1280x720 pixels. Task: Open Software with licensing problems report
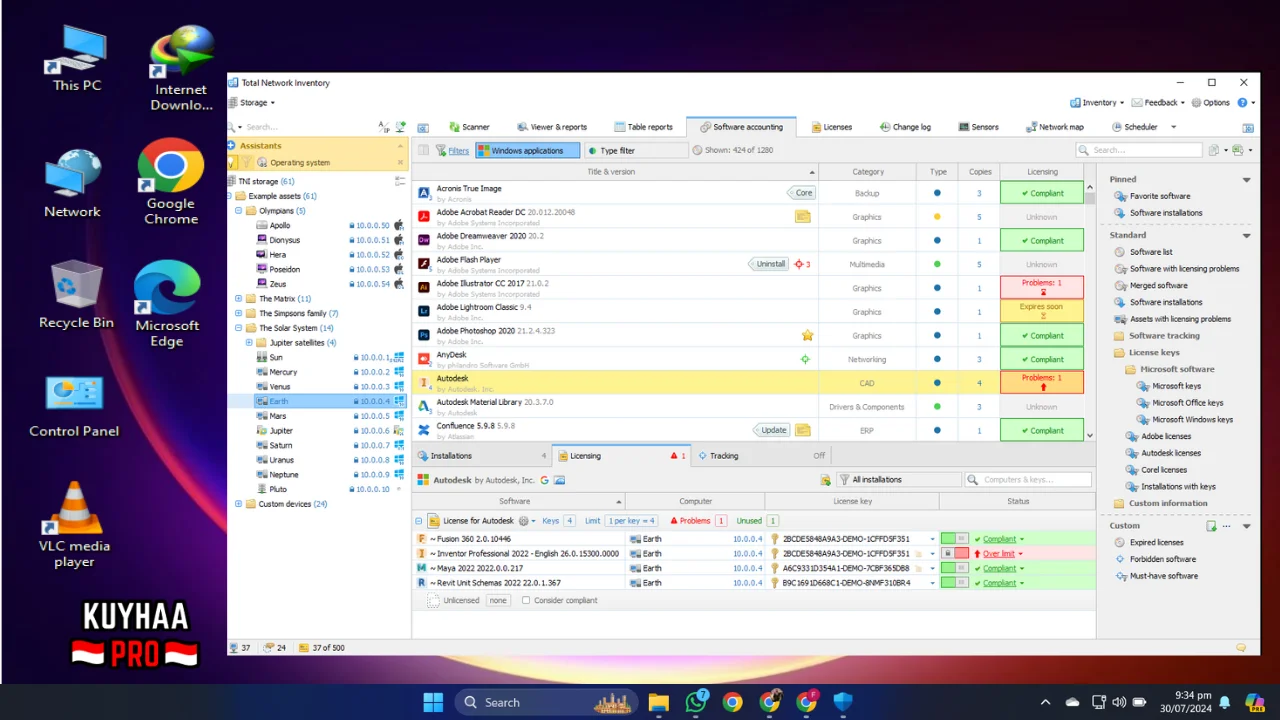click(x=1184, y=269)
